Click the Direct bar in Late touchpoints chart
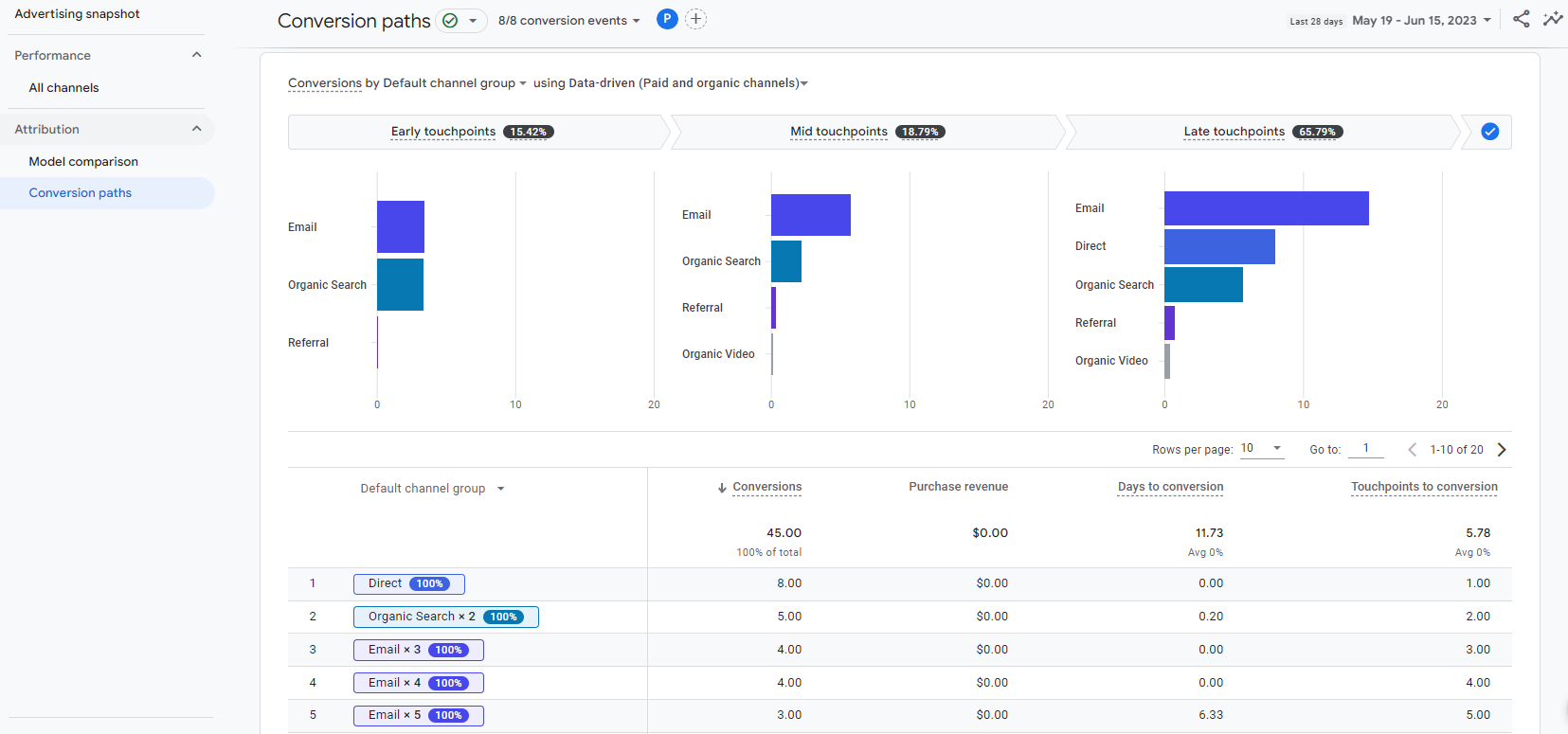 pos(1219,246)
